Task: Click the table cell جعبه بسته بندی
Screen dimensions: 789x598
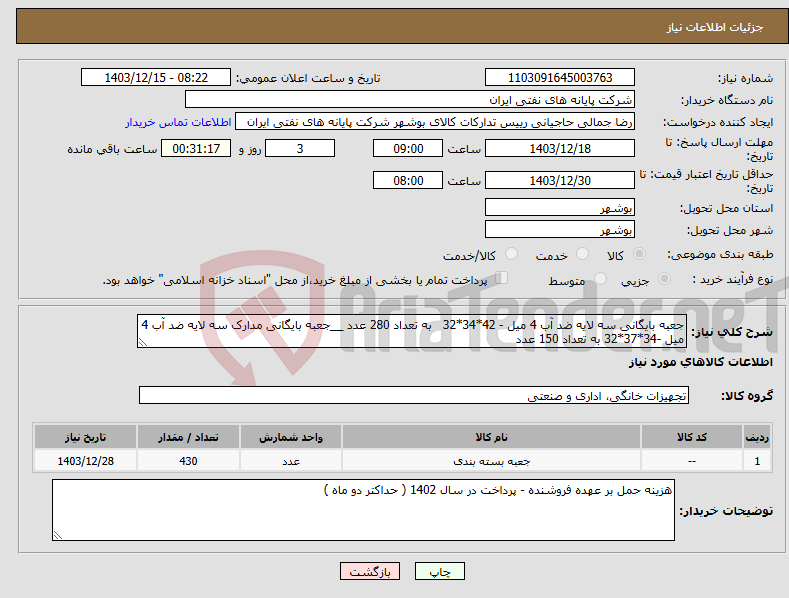Action: tap(491, 461)
